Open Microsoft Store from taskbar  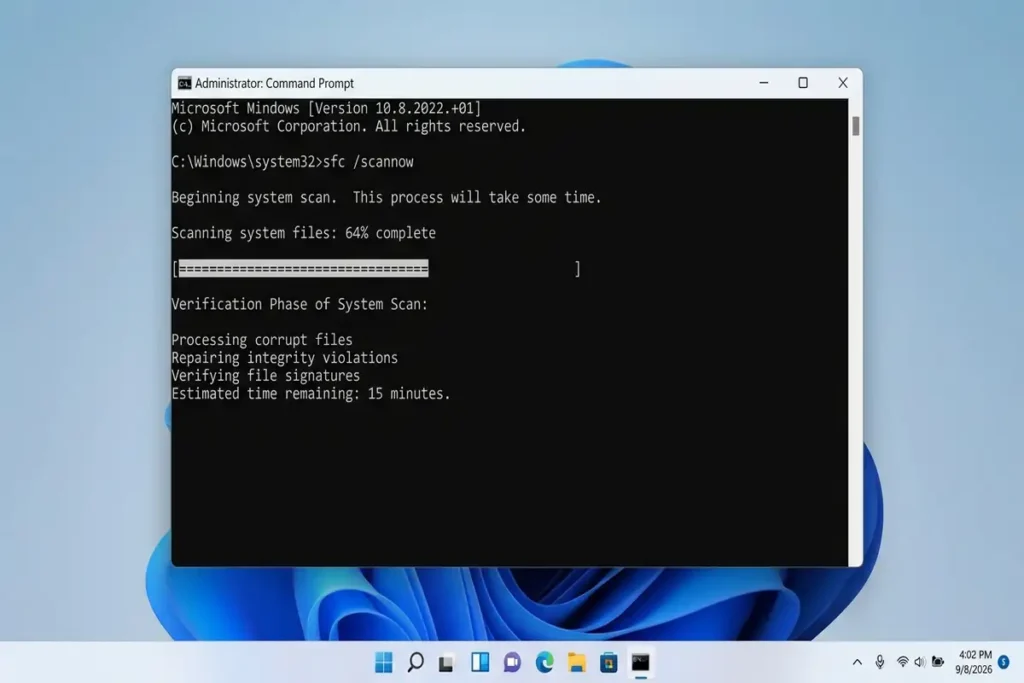point(609,662)
